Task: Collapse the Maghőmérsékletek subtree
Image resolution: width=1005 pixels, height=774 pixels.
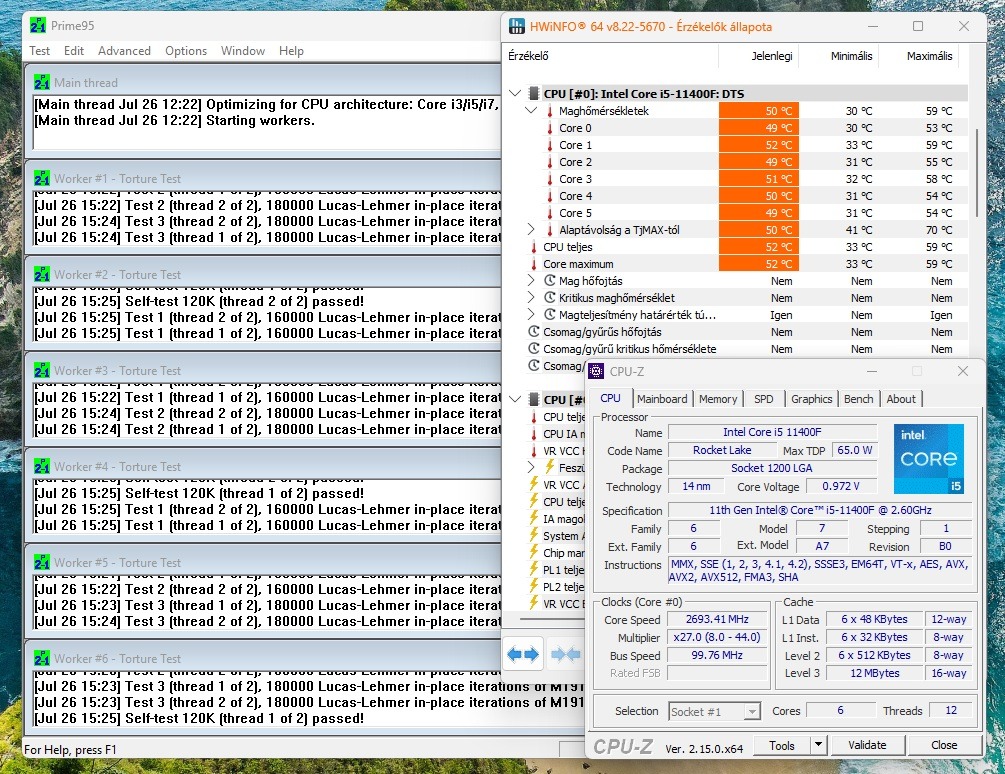Action: 531,110
